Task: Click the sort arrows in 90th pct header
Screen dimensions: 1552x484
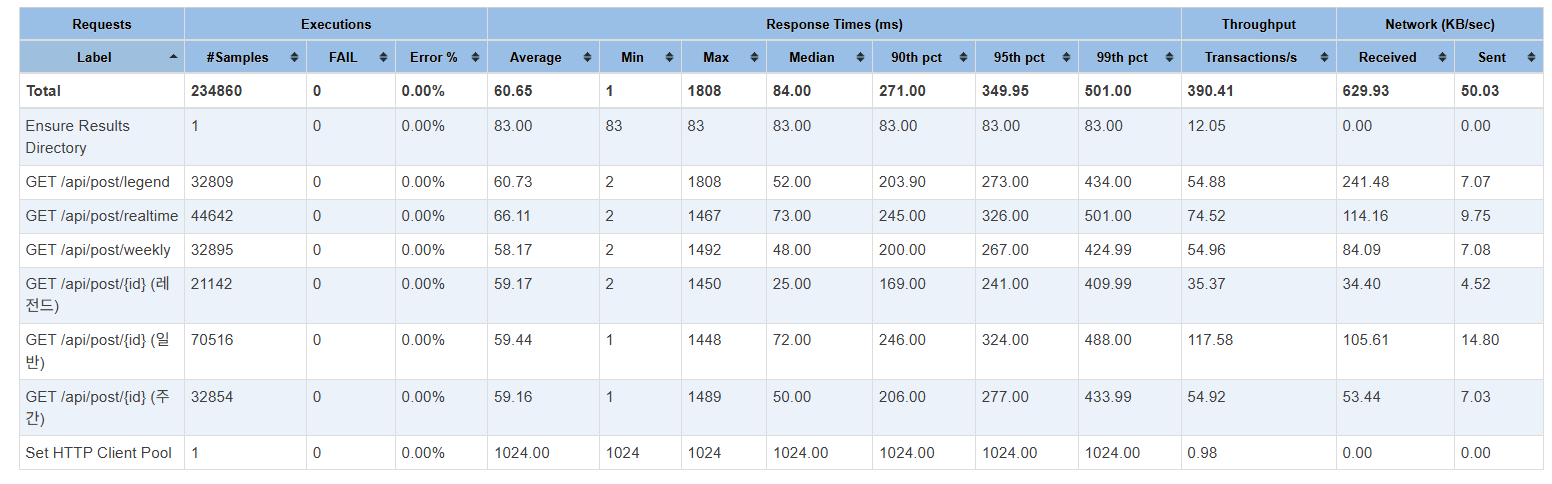Action: click(964, 58)
